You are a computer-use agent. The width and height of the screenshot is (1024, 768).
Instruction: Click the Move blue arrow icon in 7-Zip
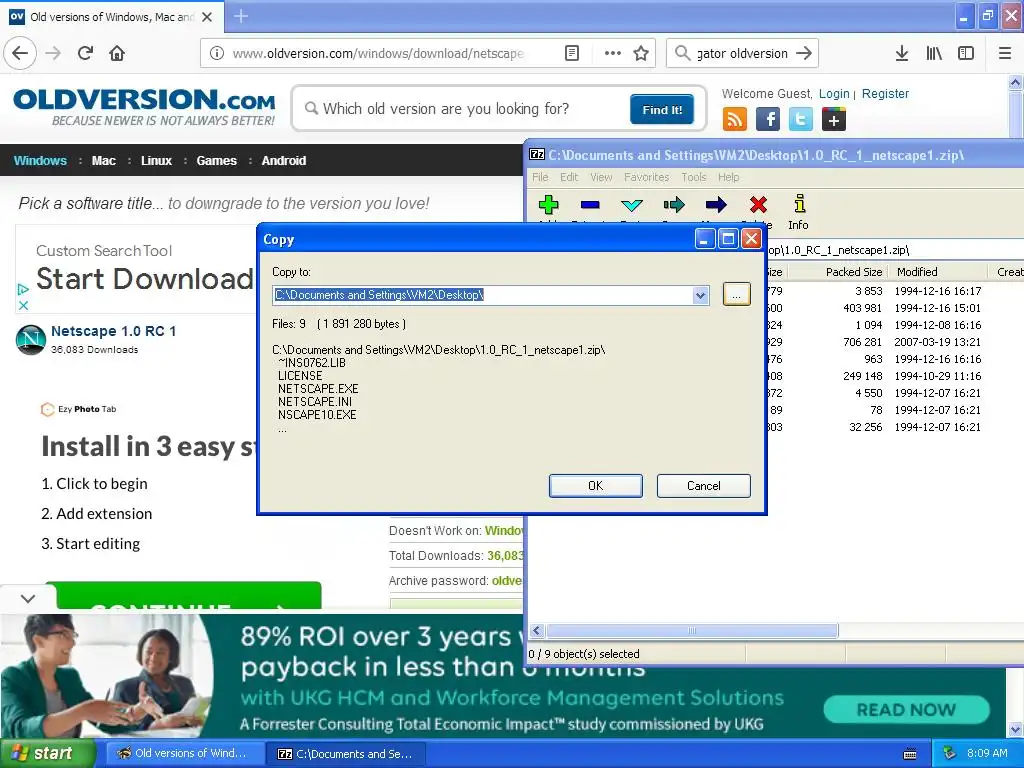click(x=716, y=205)
